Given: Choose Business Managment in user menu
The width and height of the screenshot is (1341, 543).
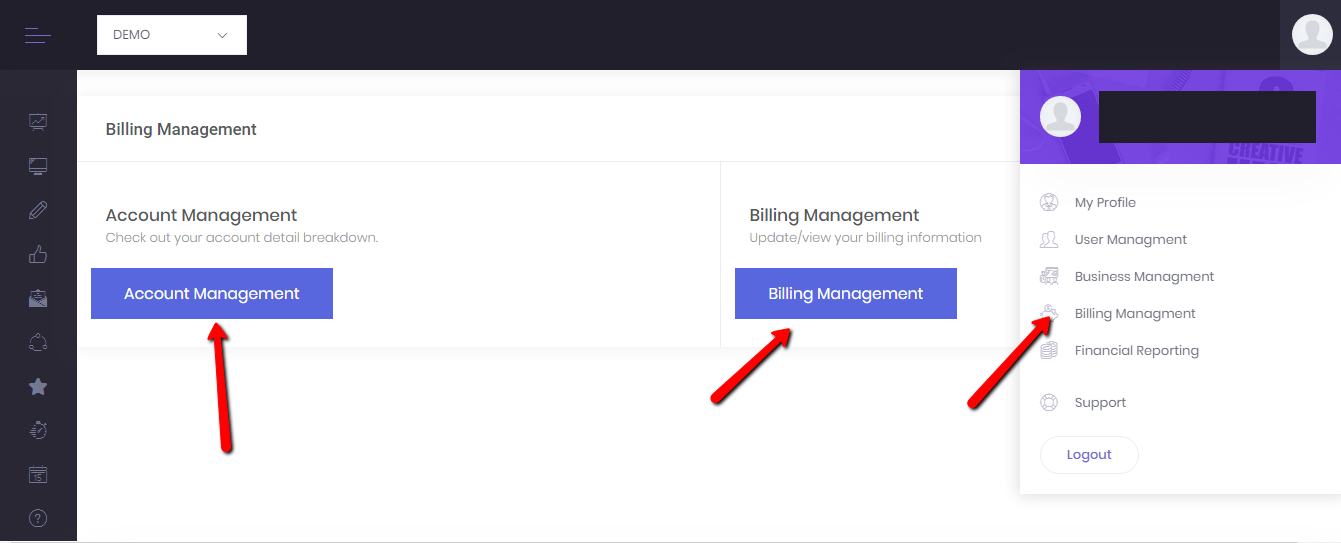Looking at the screenshot, I should tap(1143, 277).
